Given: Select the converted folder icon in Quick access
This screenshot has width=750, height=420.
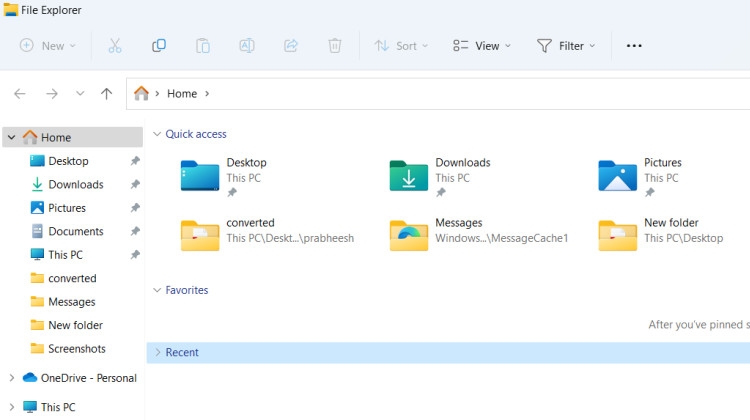Looking at the screenshot, I should (x=200, y=235).
